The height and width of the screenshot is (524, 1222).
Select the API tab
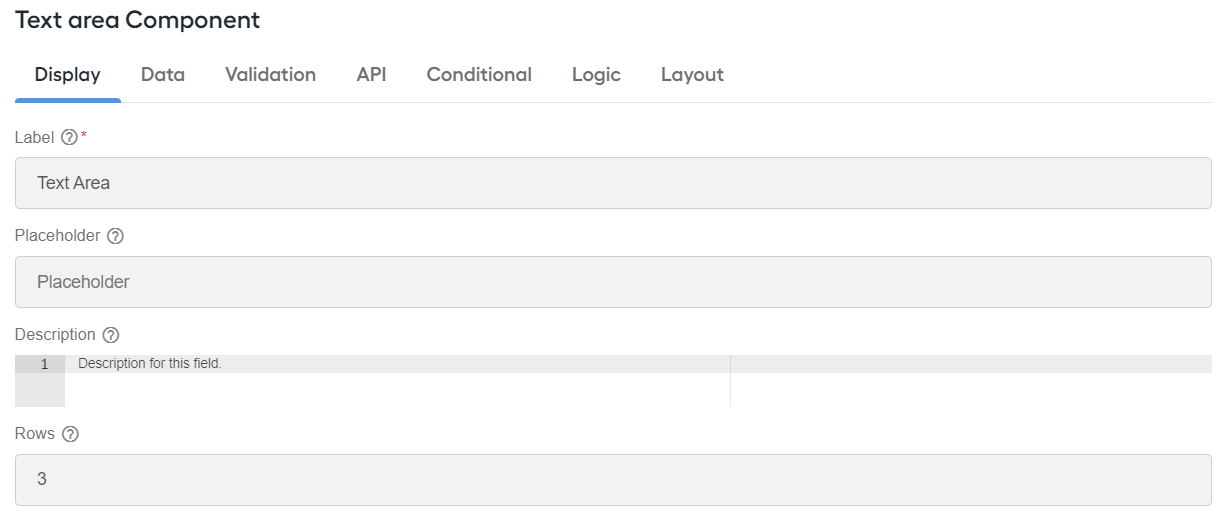click(x=371, y=75)
